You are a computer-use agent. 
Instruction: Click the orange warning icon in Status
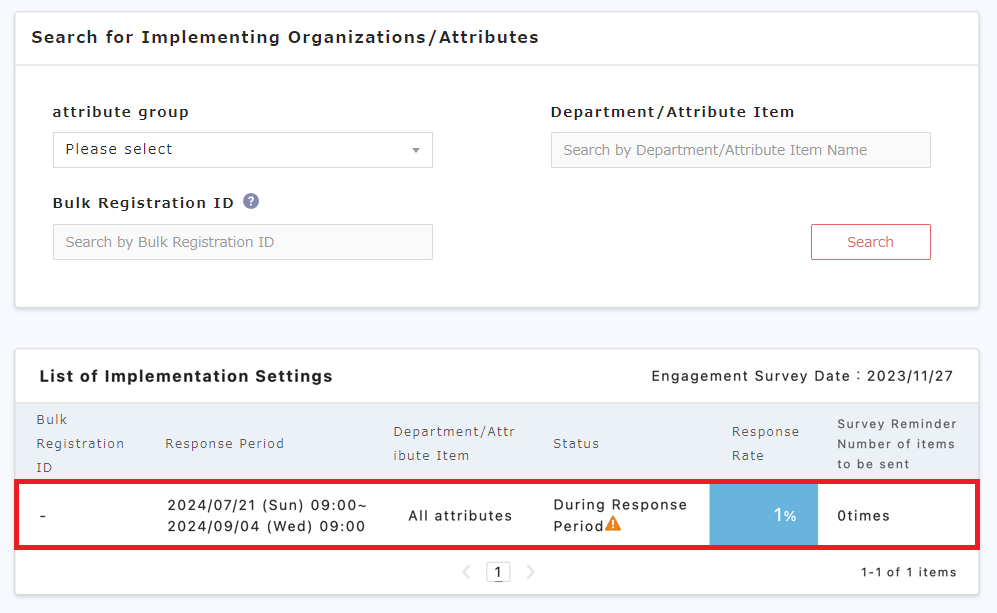coord(613,524)
